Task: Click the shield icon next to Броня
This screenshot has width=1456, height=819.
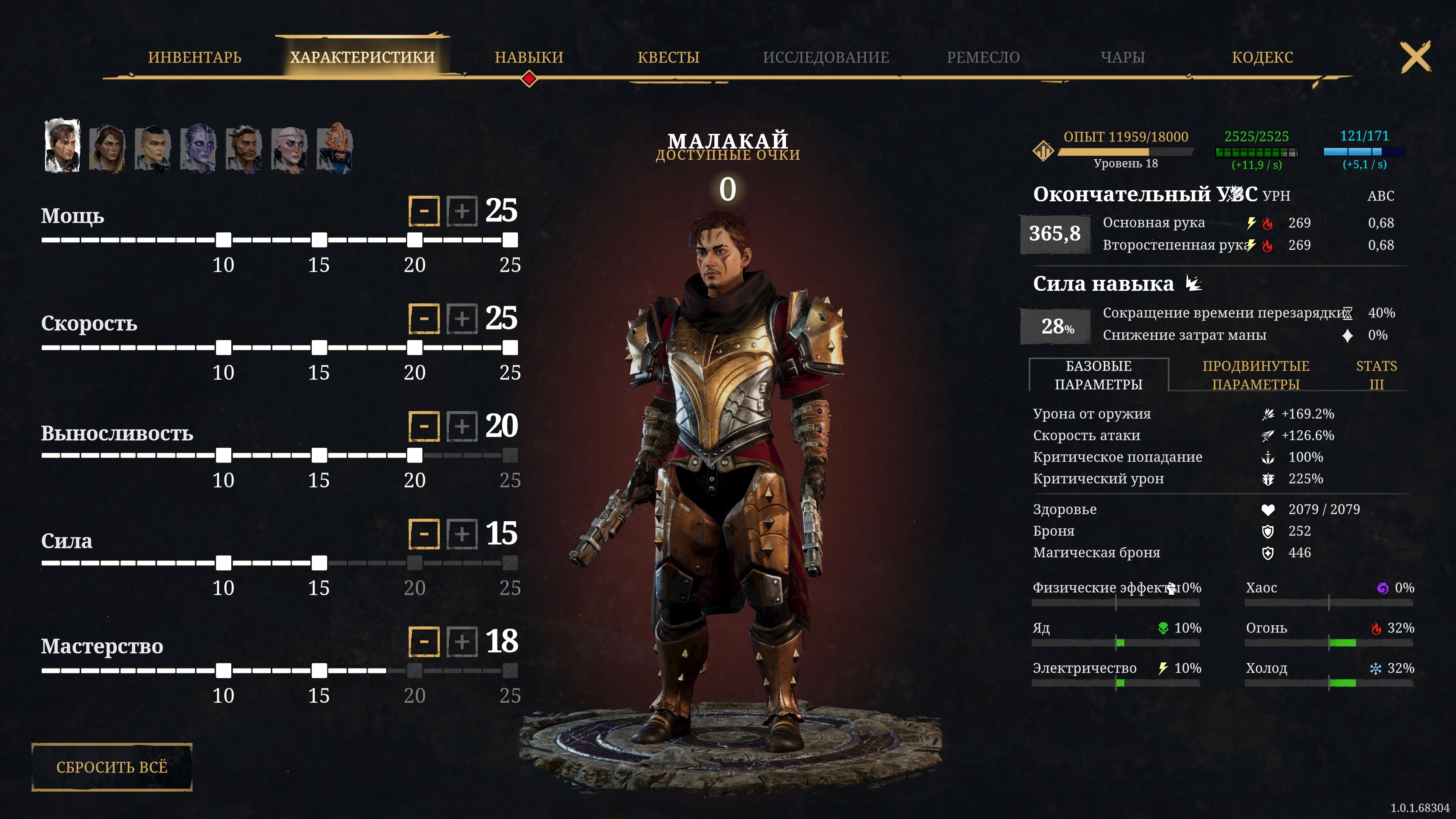Action: pyautogui.click(x=1268, y=531)
